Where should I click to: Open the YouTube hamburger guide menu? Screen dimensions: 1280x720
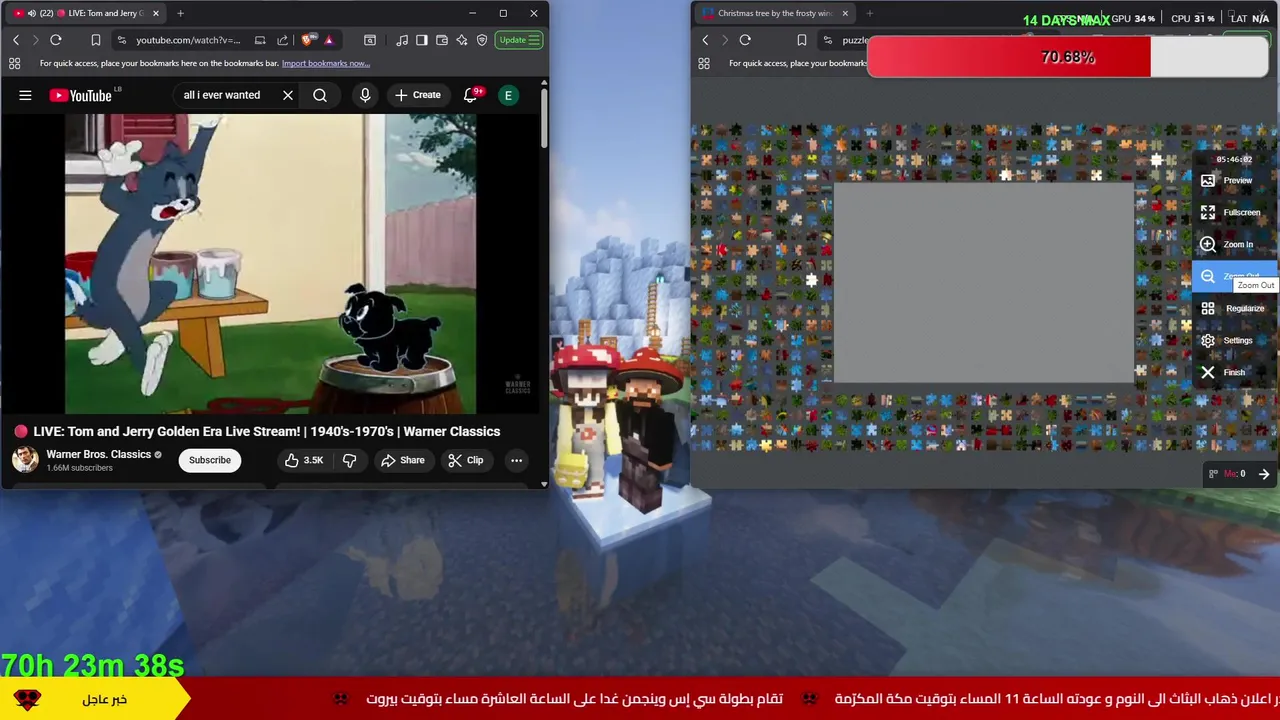25,95
